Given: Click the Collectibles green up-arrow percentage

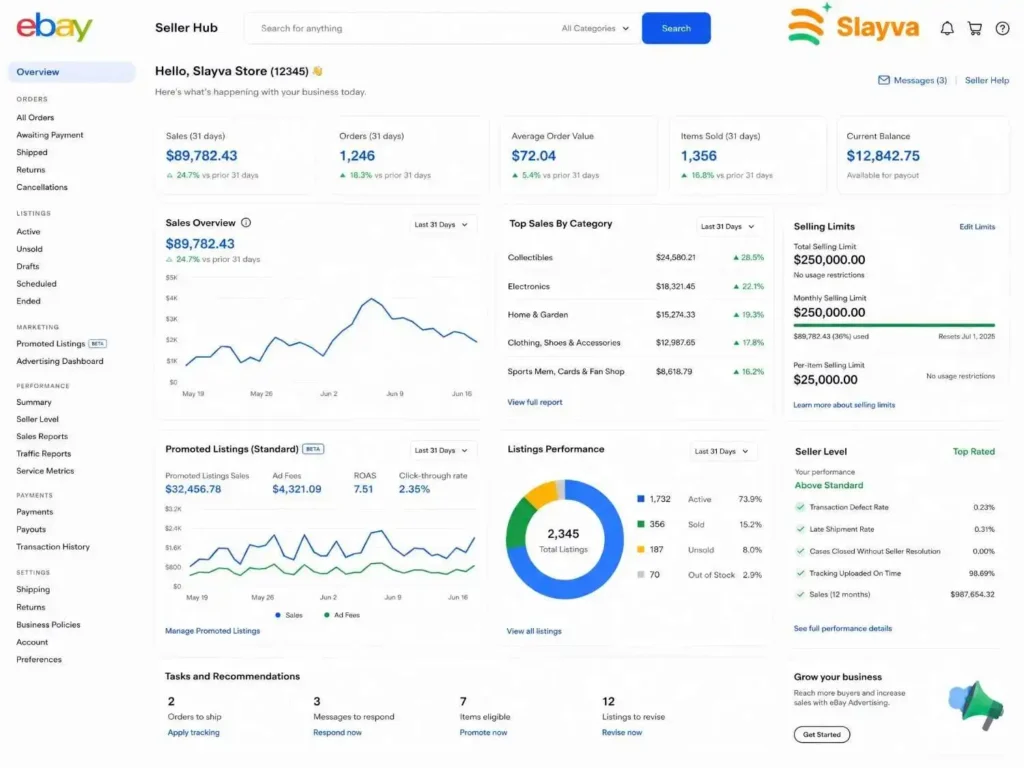Looking at the screenshot, I should tap(748, 257).
